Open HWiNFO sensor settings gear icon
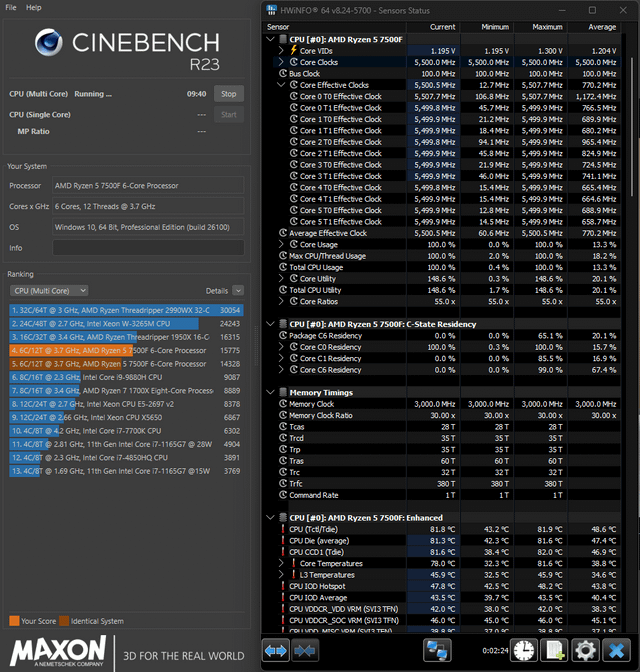640x672 pixels. coord(585,651)
